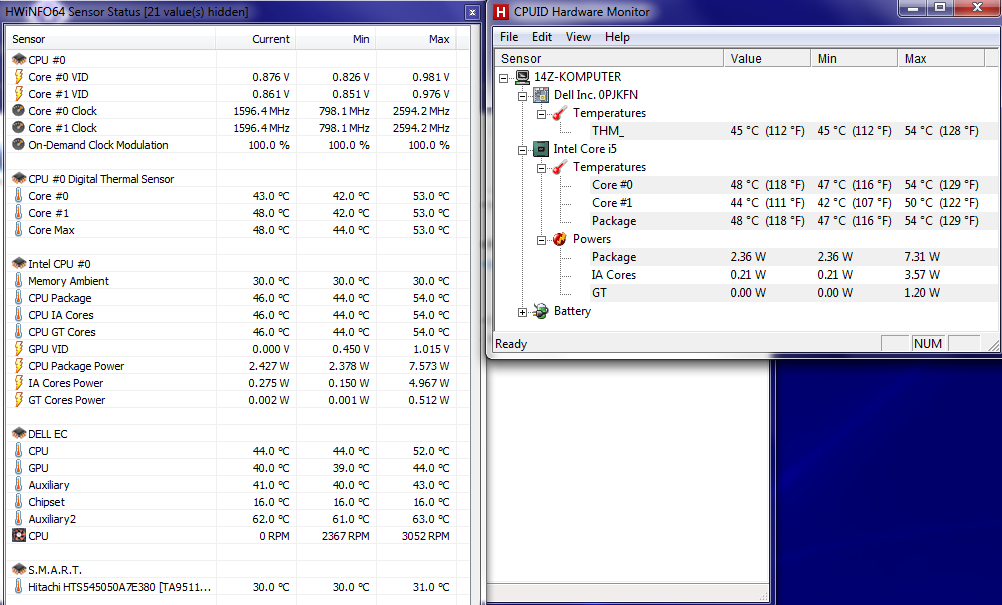The height and width of the screenshot is (605, 1002).
Task: Click the CPU #0 chip icon in HWiNFO64
Action: tap(19, 59)
